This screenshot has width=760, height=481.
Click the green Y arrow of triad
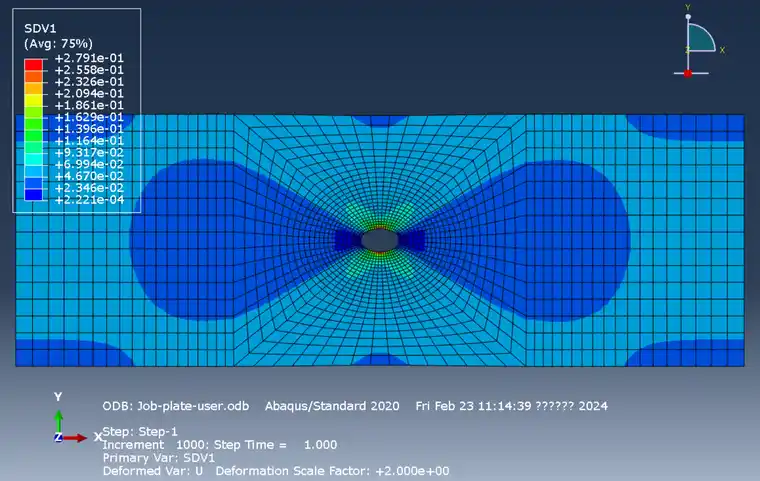coord(59,421)
